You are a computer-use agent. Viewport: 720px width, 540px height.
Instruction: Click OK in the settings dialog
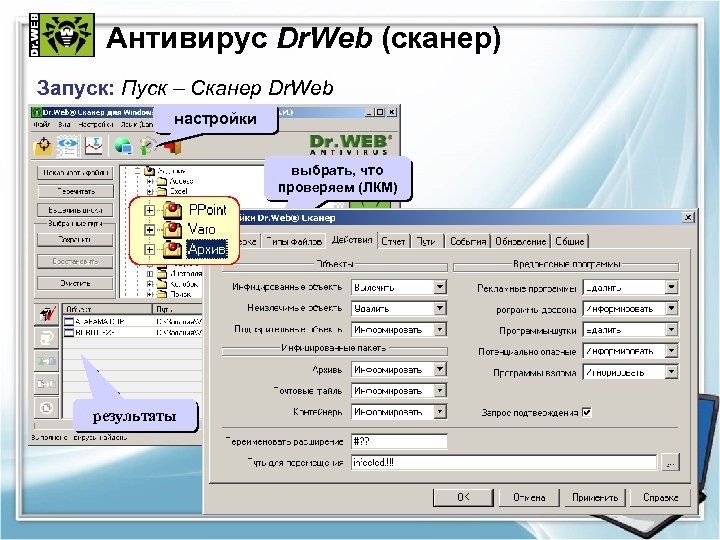tap(463, 497)
